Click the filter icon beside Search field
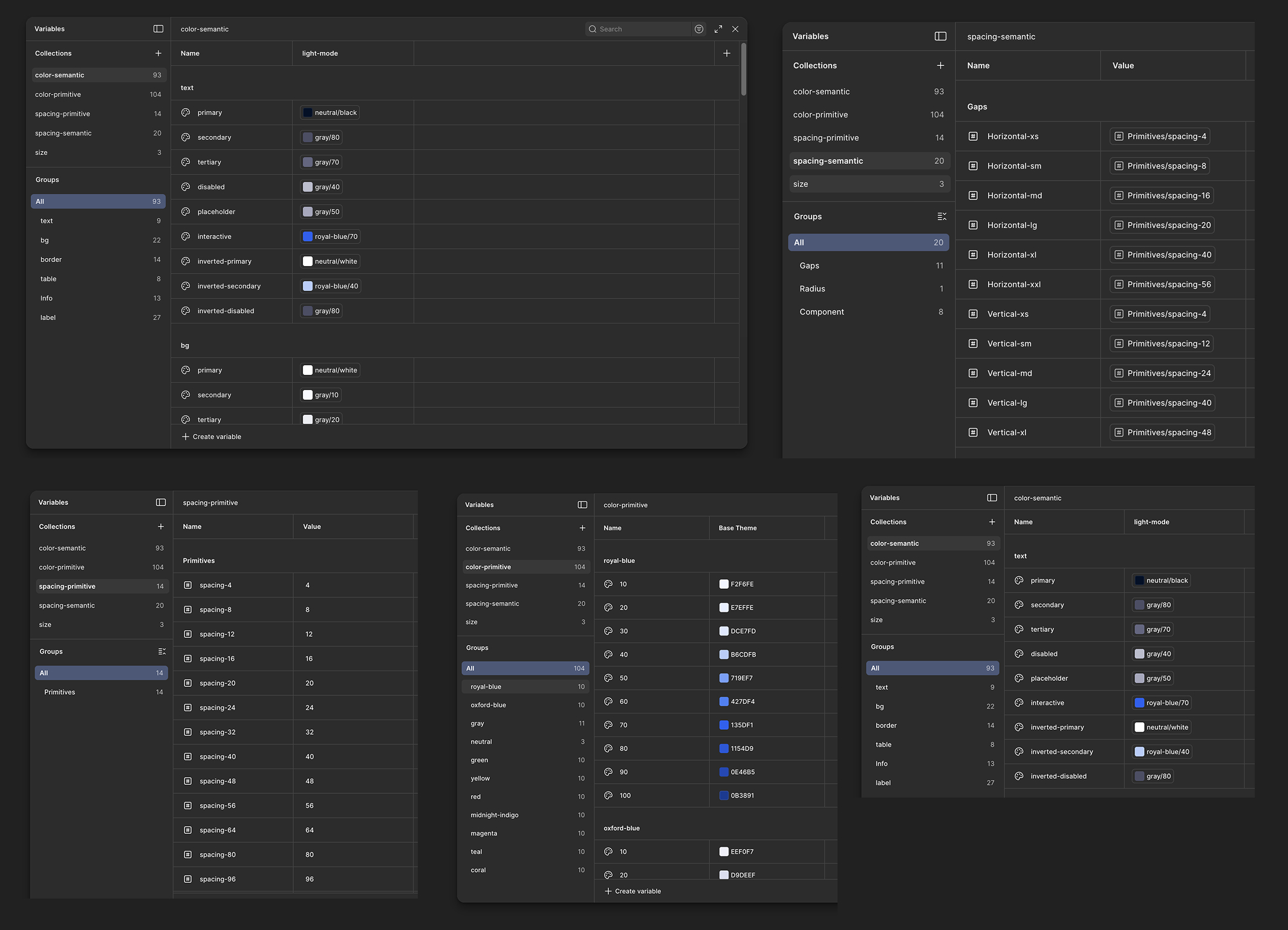Screen dimensions: 1288x930 [x=699, y=29]
